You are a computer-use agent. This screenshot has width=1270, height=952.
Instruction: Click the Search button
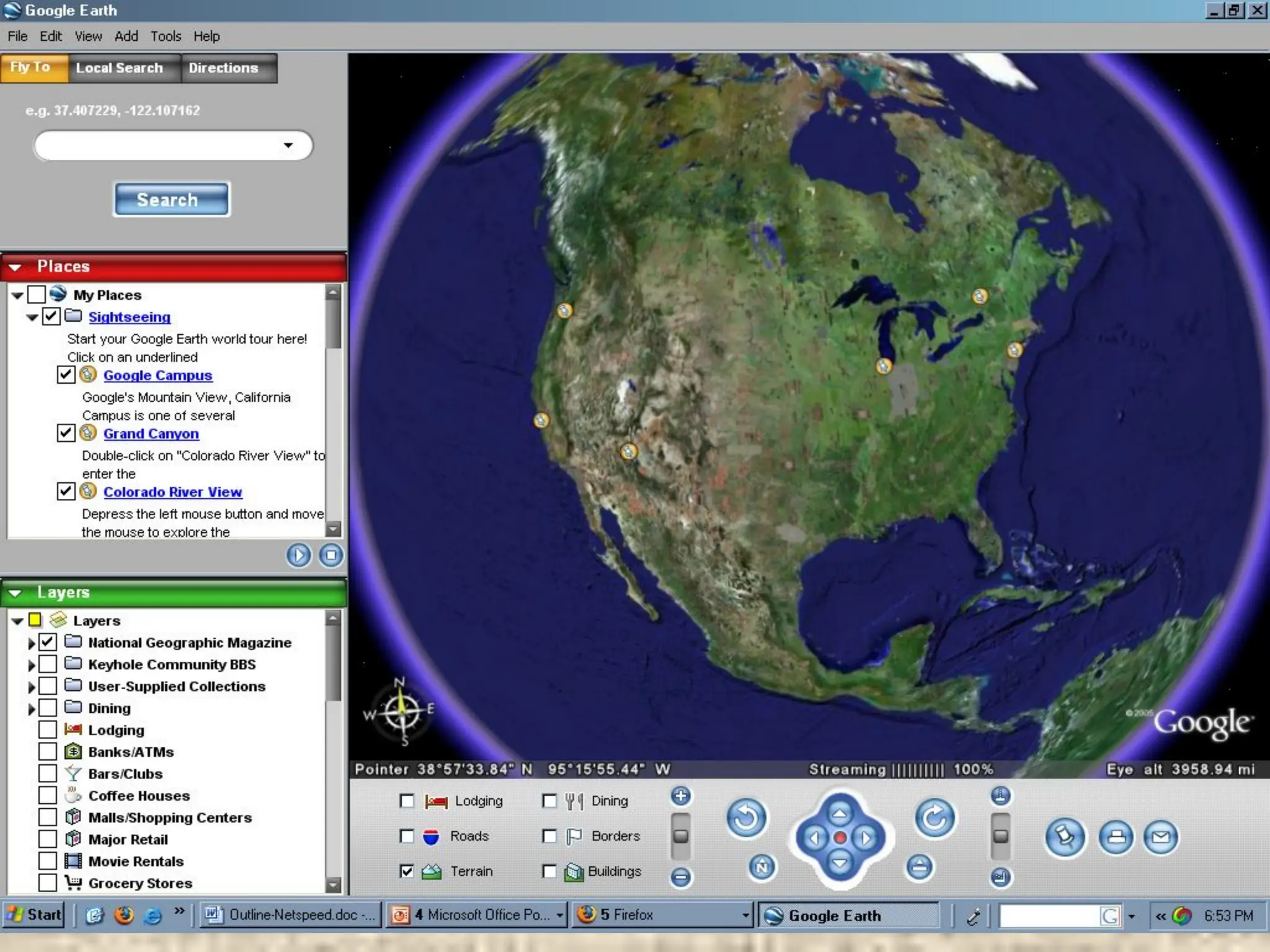pos(171,200)
